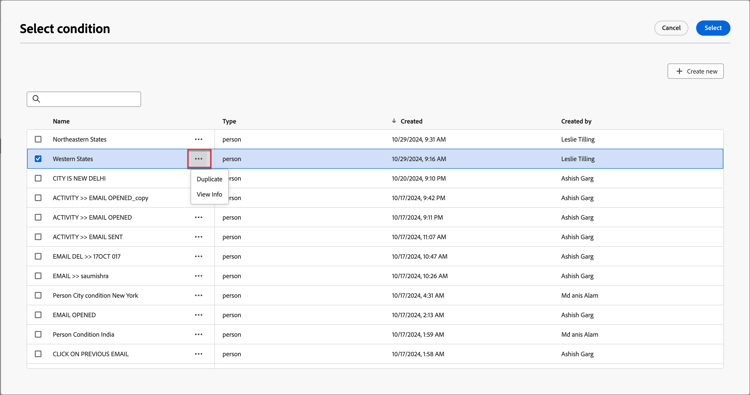Choose View Info from the context menu
This screenshot has width=750, height=395.
tap(210, 195)
